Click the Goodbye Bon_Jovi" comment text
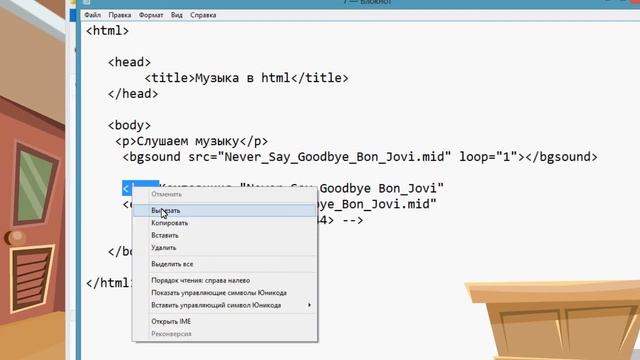The image size is (640, 360). pos(382,188)
